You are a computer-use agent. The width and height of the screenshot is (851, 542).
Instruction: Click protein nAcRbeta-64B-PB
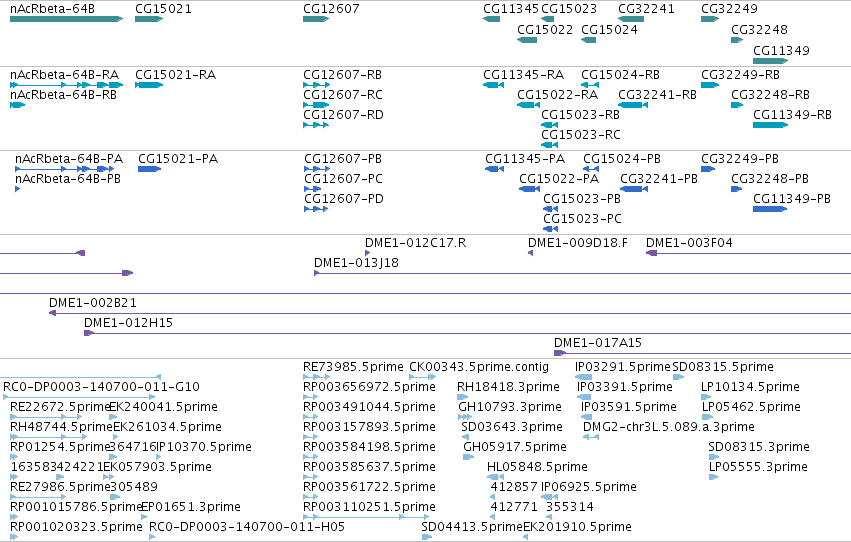pyautogui.click(x=18, y=189)
